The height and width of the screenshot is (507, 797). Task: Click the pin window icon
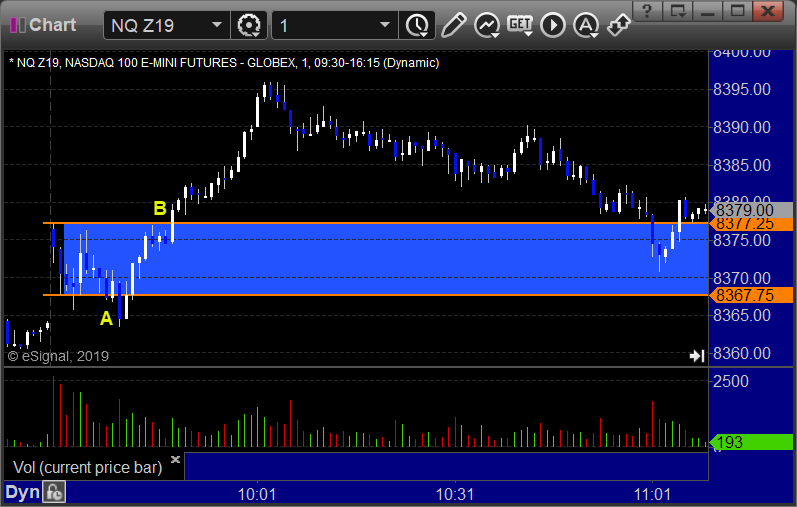point(619,25)
